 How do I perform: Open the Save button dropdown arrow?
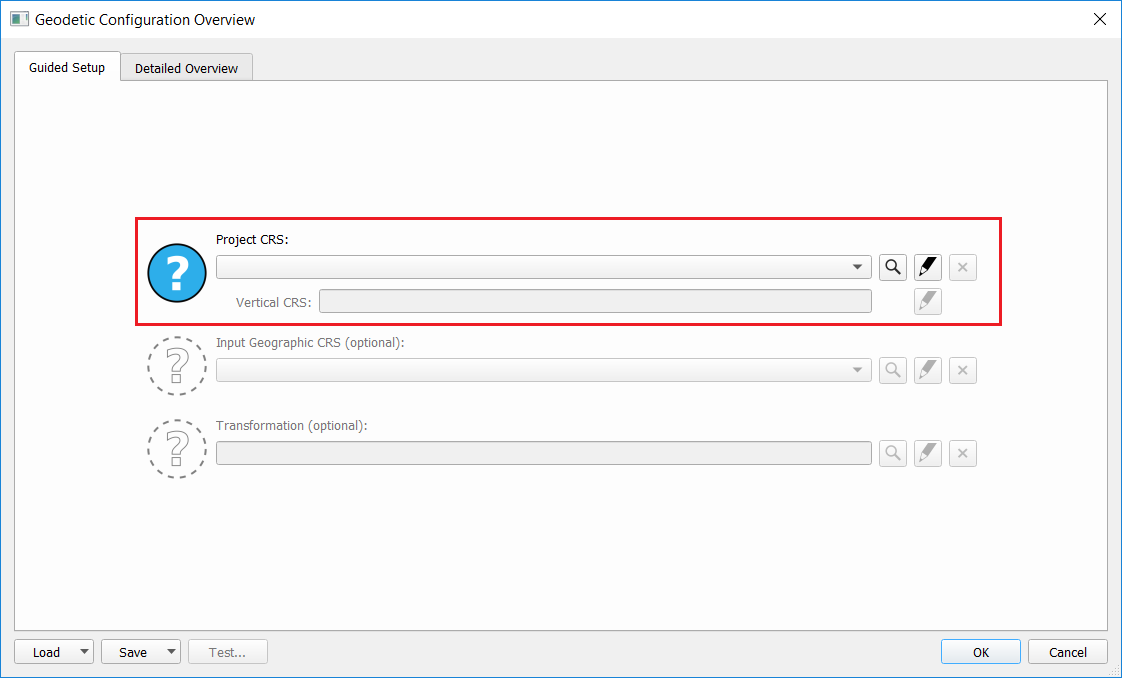[x=171, y=652]
